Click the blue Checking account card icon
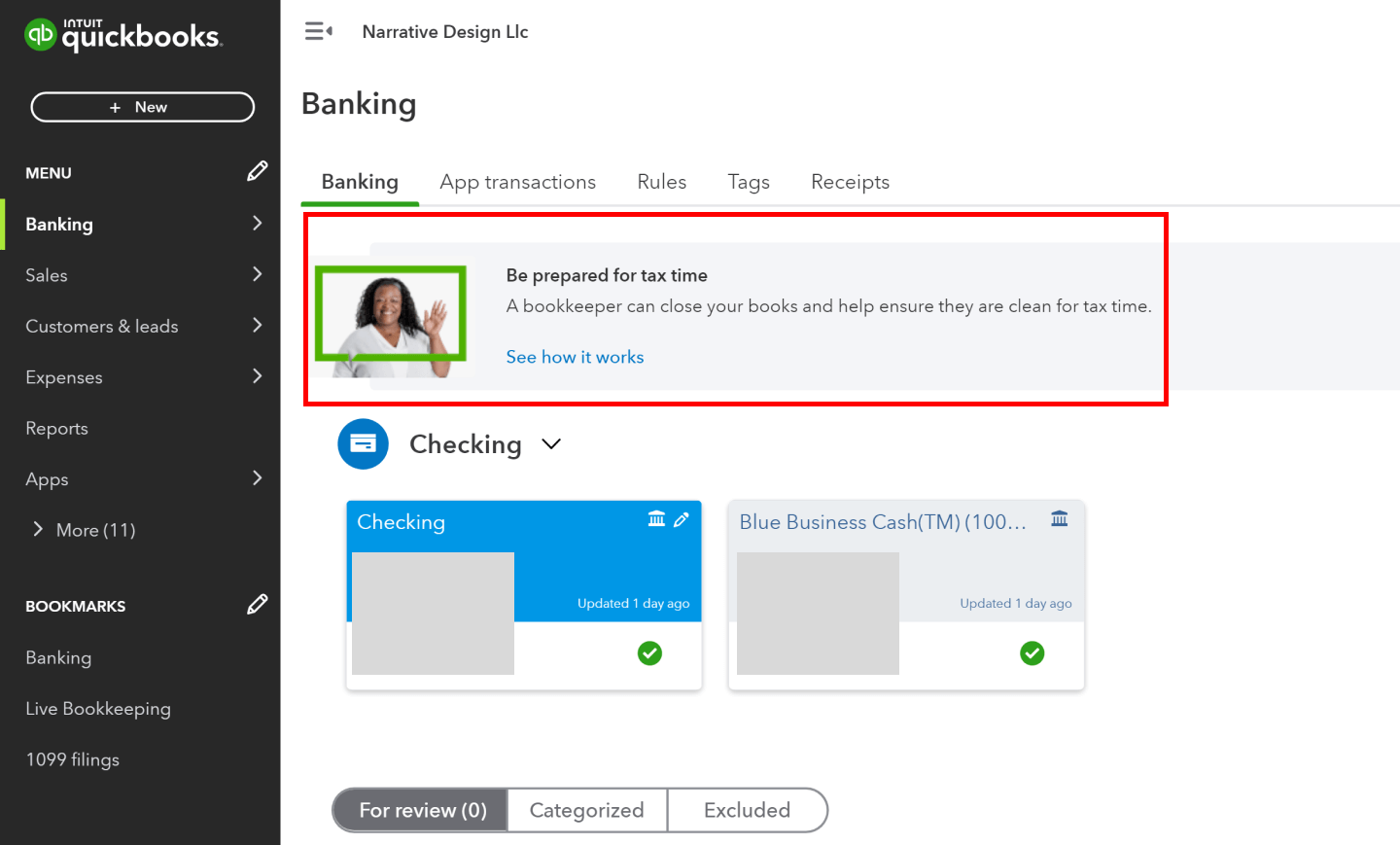This screenshot has height=845, width=1400. (363, 444)
